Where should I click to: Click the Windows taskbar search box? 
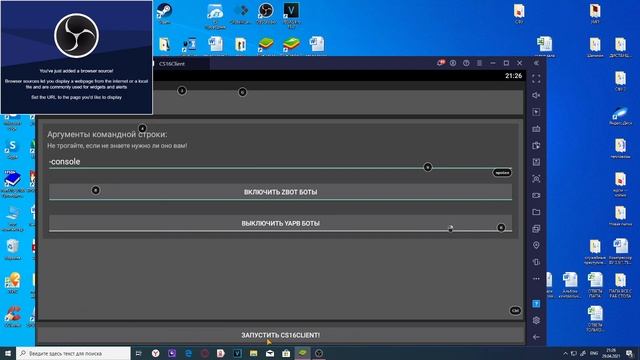pyautogui.click(x=73, y=353)
